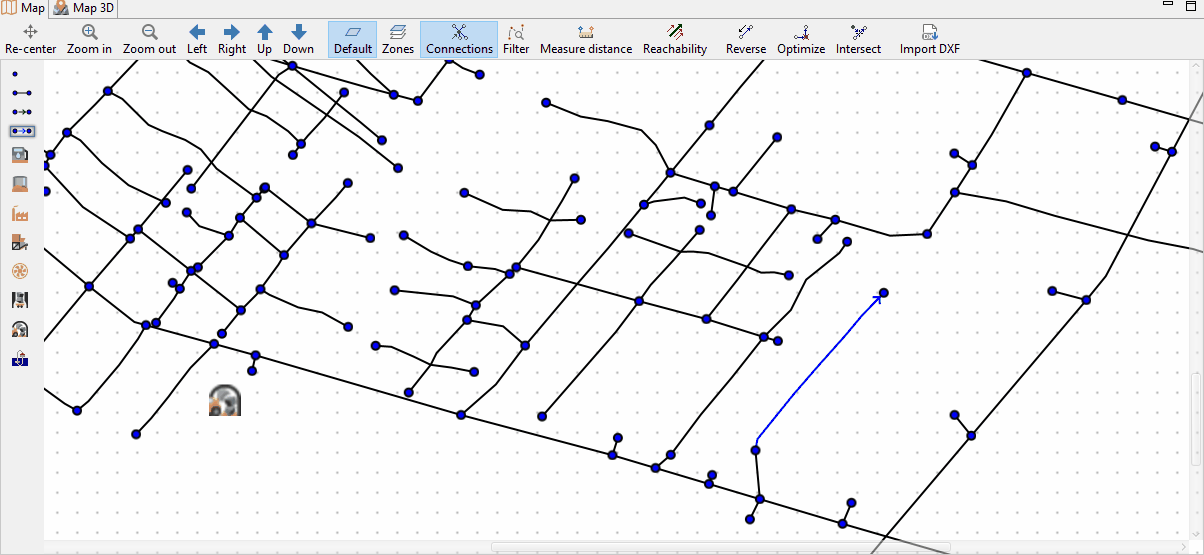Open the Reachability tool
This screenshot has height=555, width=1204.
[675, 40]
